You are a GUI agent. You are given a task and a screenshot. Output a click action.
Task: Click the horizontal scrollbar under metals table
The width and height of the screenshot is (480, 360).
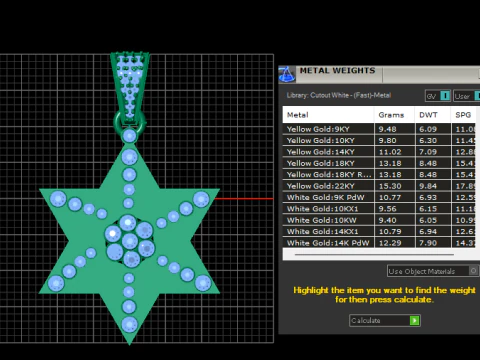click(x=374, y=255)
